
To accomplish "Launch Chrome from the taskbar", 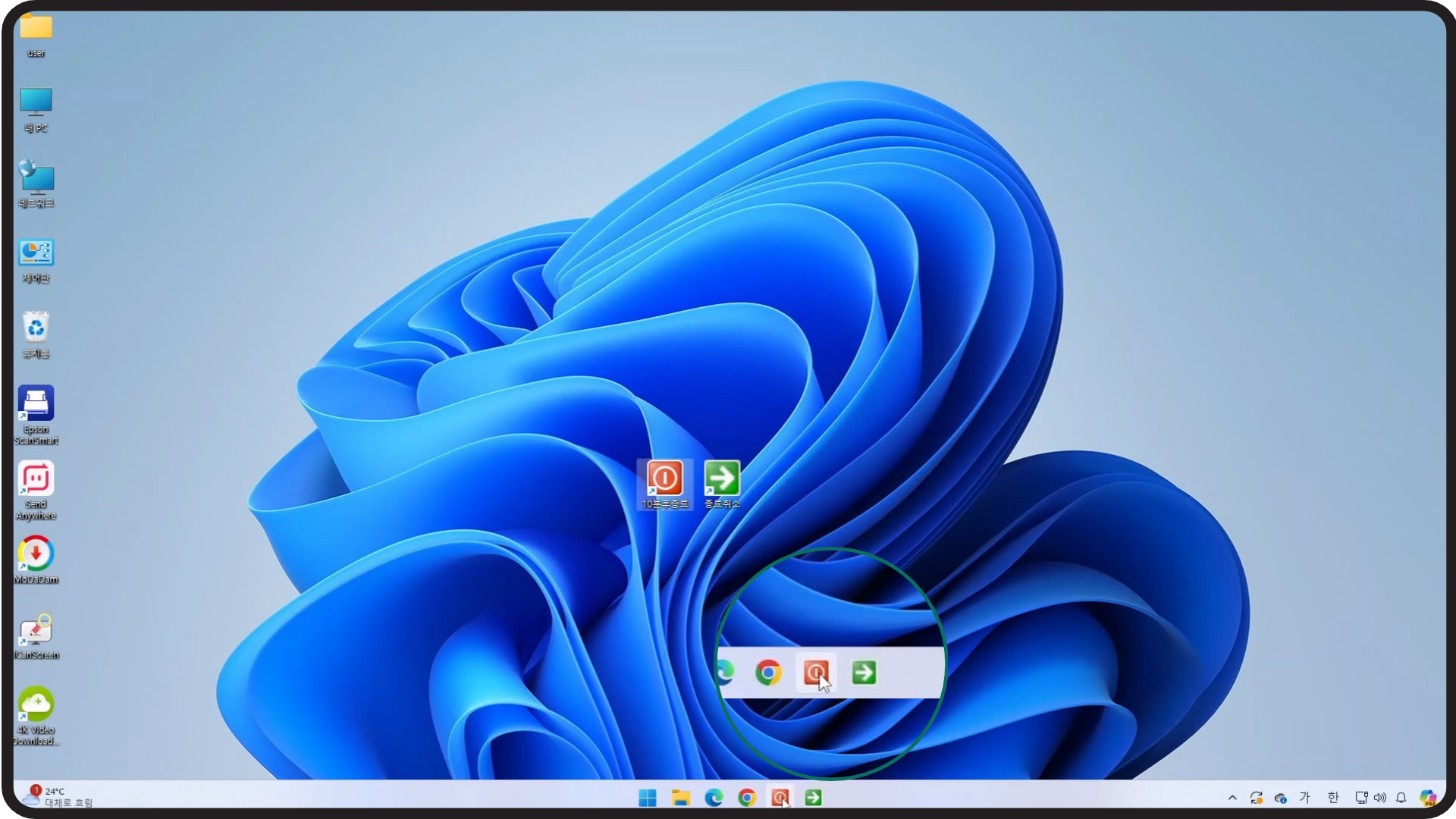I will click(747, 798).
